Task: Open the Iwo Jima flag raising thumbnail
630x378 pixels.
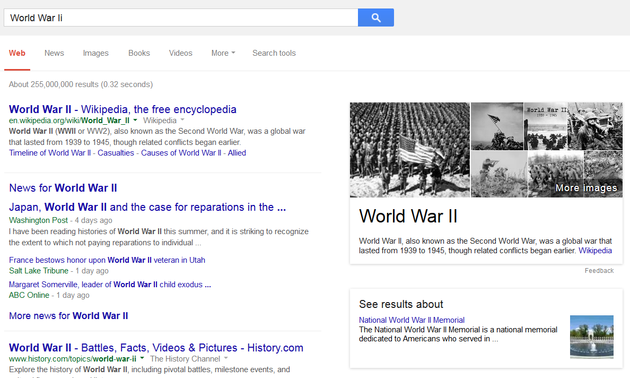Action: click(x=497, y=126)
